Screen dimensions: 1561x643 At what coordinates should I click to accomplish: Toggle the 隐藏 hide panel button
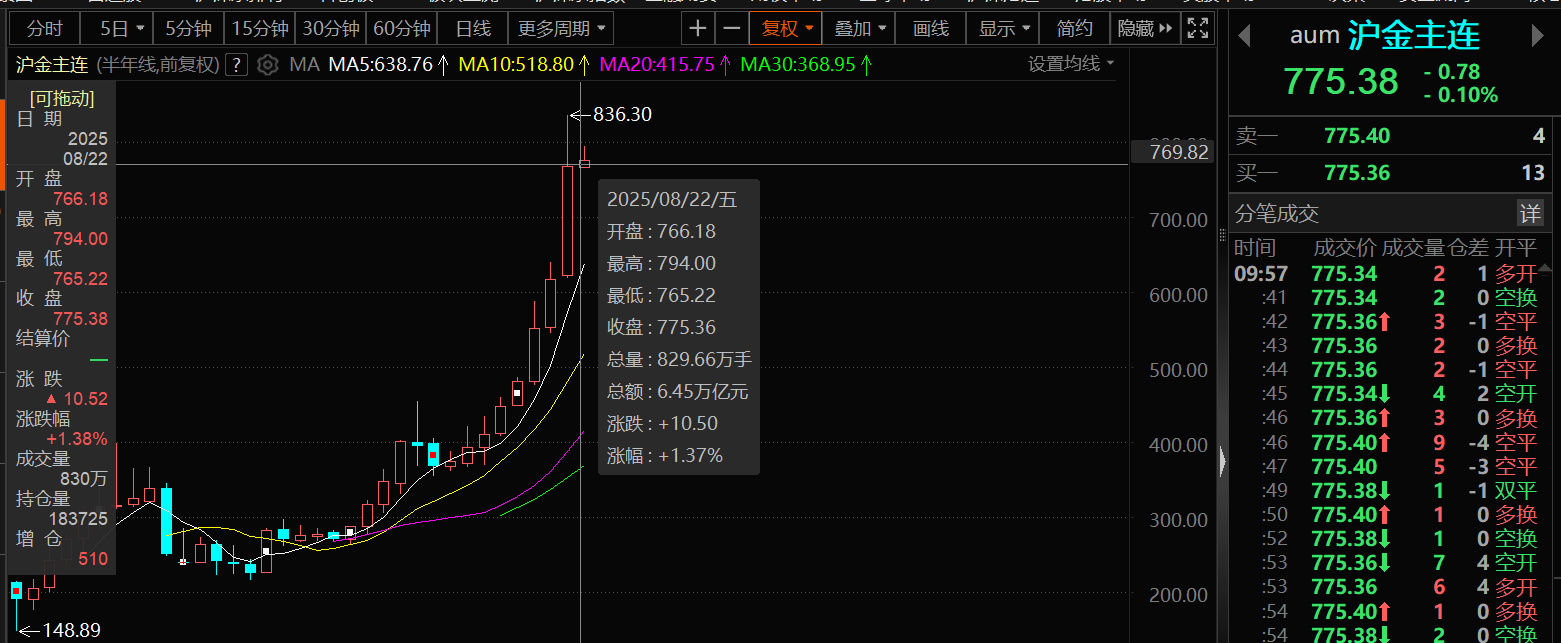[x=1144, y=29]
